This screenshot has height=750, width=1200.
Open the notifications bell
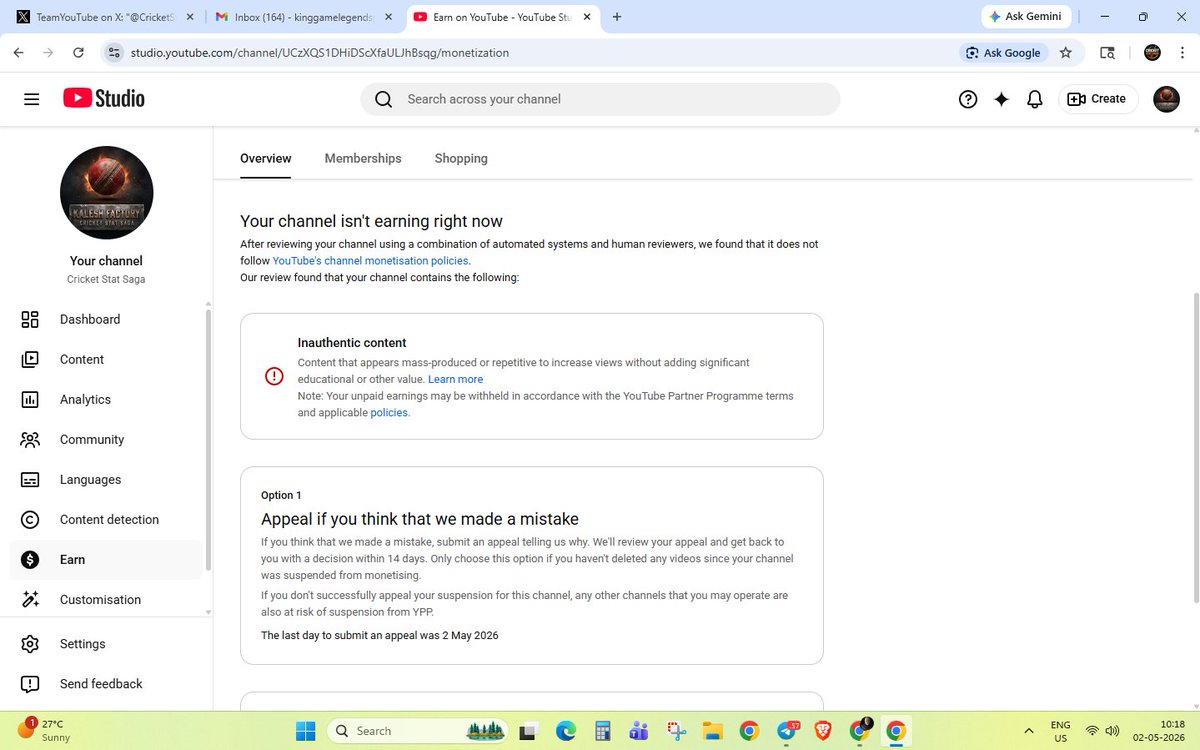click(1035, 99)
